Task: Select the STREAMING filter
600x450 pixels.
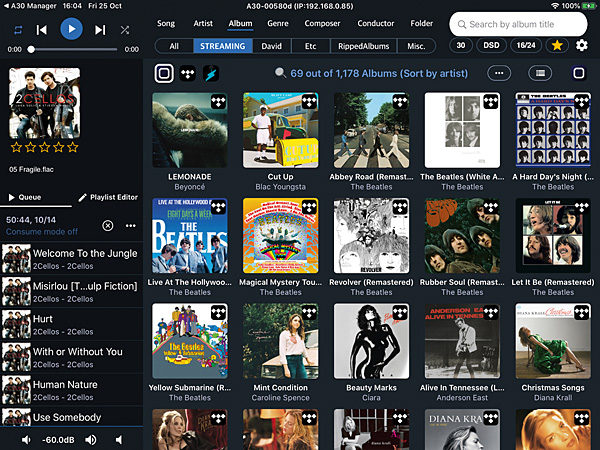Action: click(223, 46)
